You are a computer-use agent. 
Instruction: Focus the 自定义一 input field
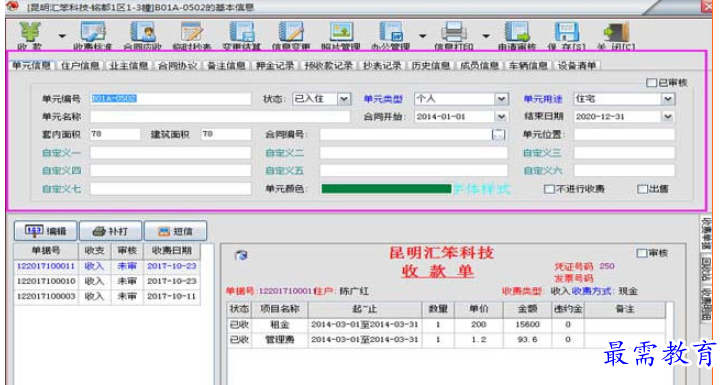point(171,153)
